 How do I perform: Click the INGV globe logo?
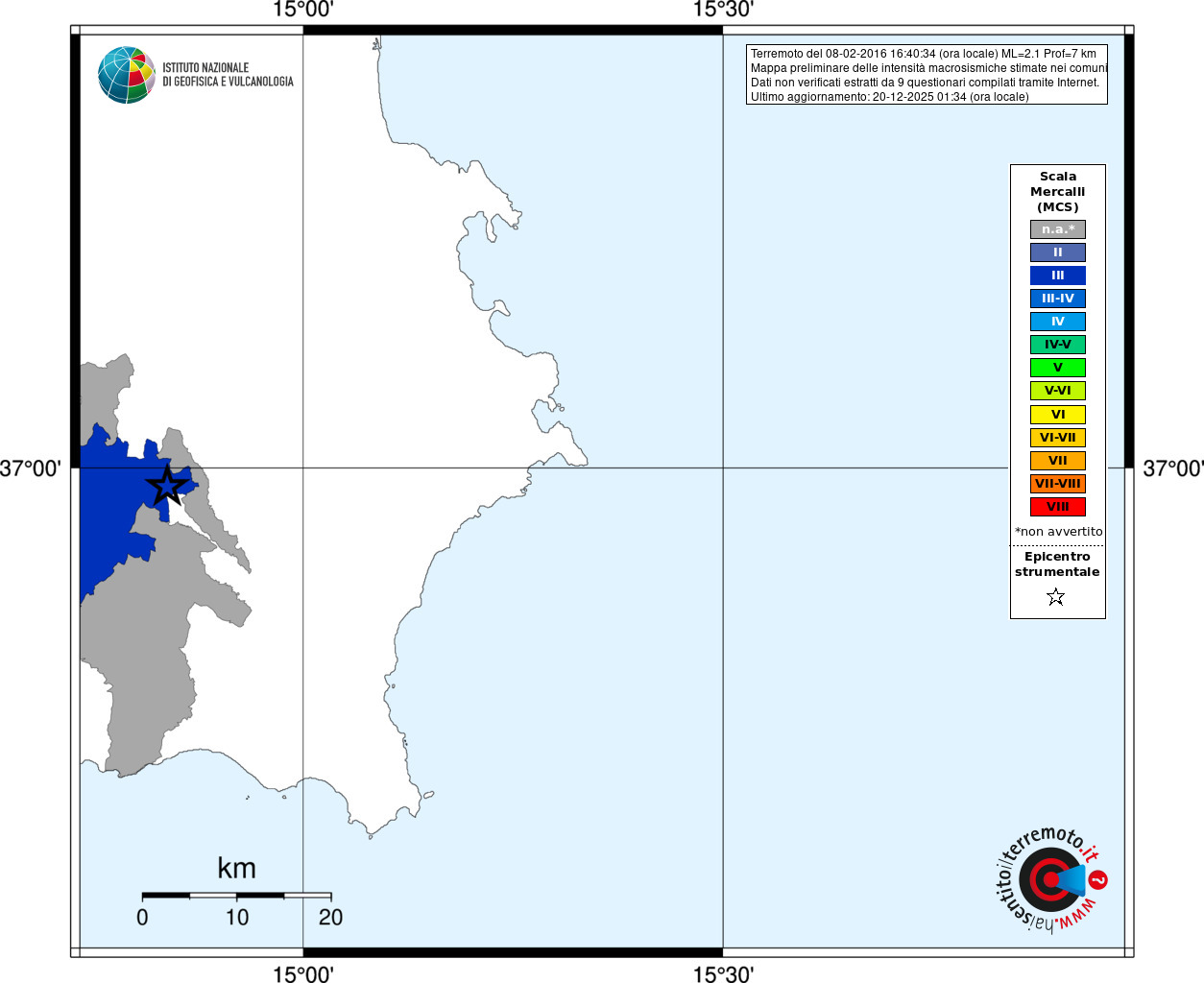click(126, 75)
